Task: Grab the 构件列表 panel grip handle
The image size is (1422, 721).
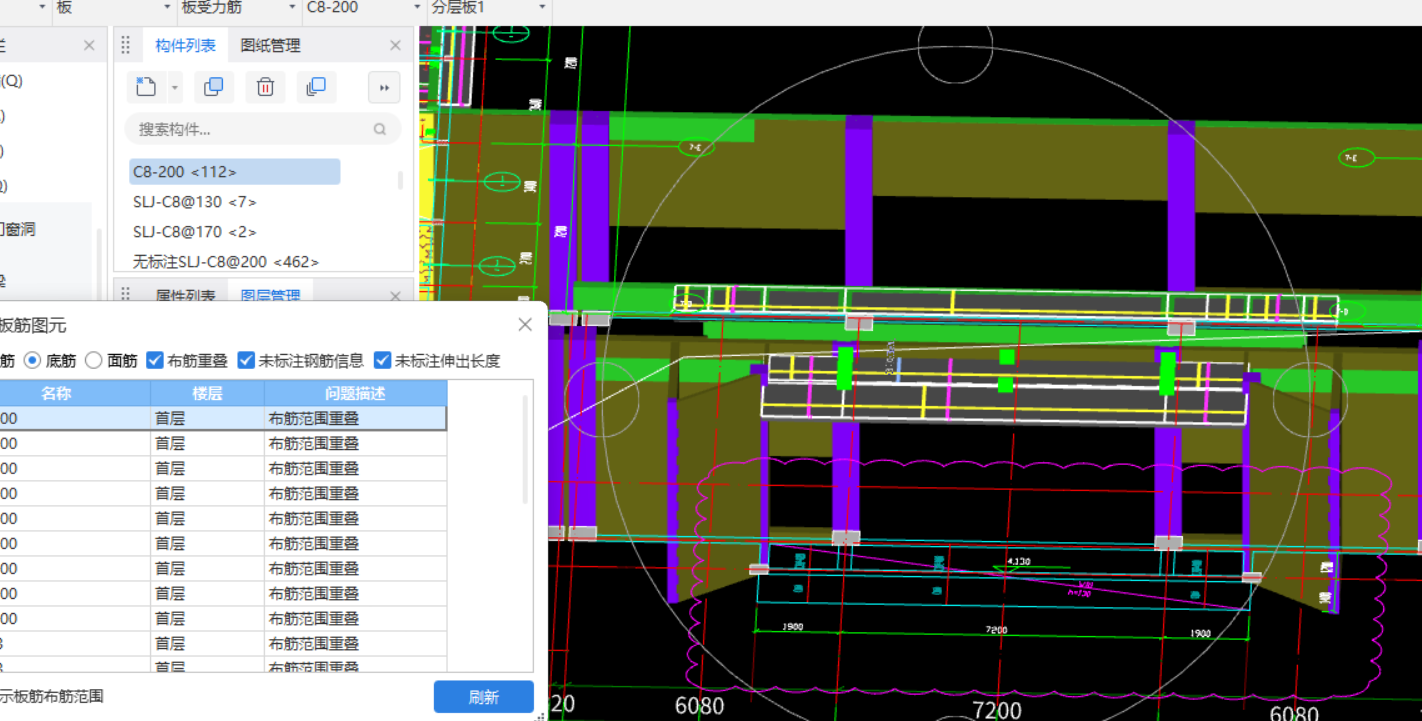Action: [126, 45]
